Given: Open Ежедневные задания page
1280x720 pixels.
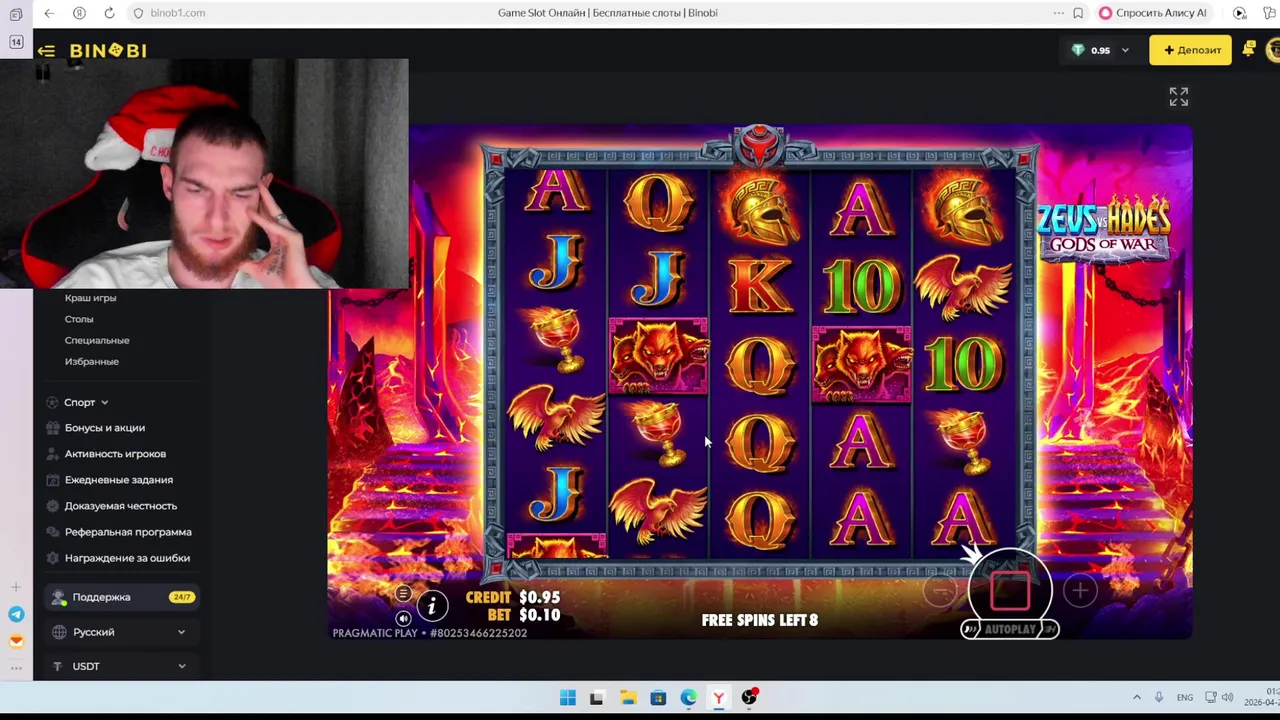Looking at the screenshot, I should 118,480.
